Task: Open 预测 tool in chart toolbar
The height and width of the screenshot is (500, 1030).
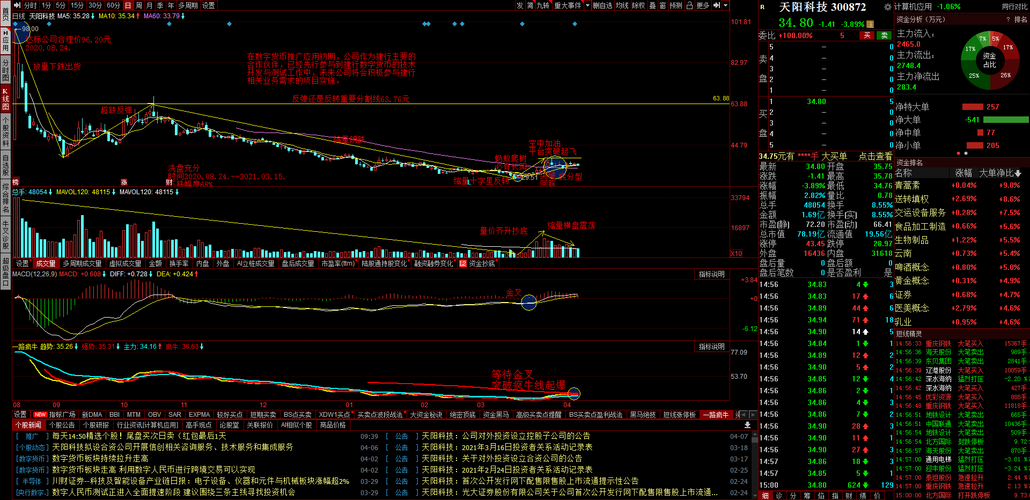Action: [x=676, y=5]
